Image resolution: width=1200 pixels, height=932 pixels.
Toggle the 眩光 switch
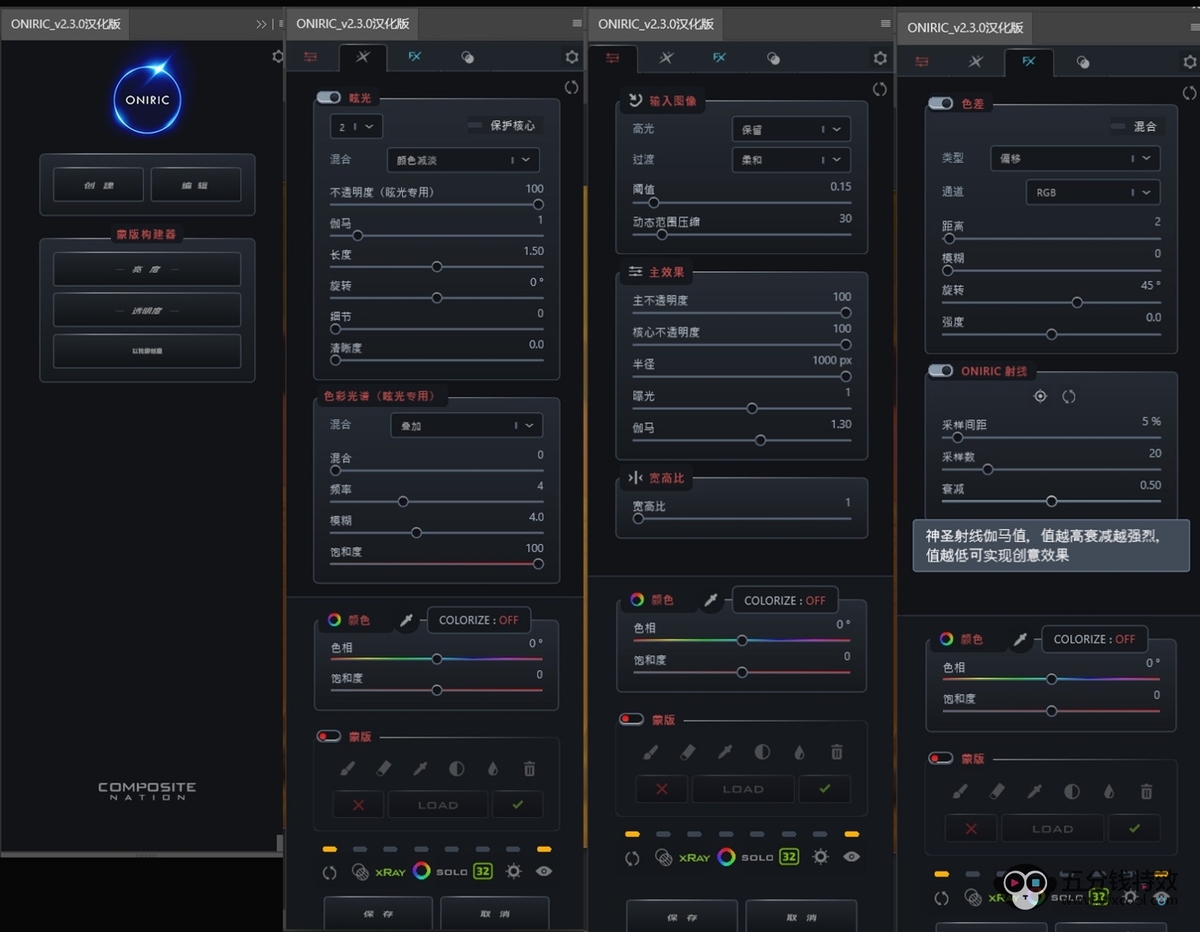pos(328,98)
